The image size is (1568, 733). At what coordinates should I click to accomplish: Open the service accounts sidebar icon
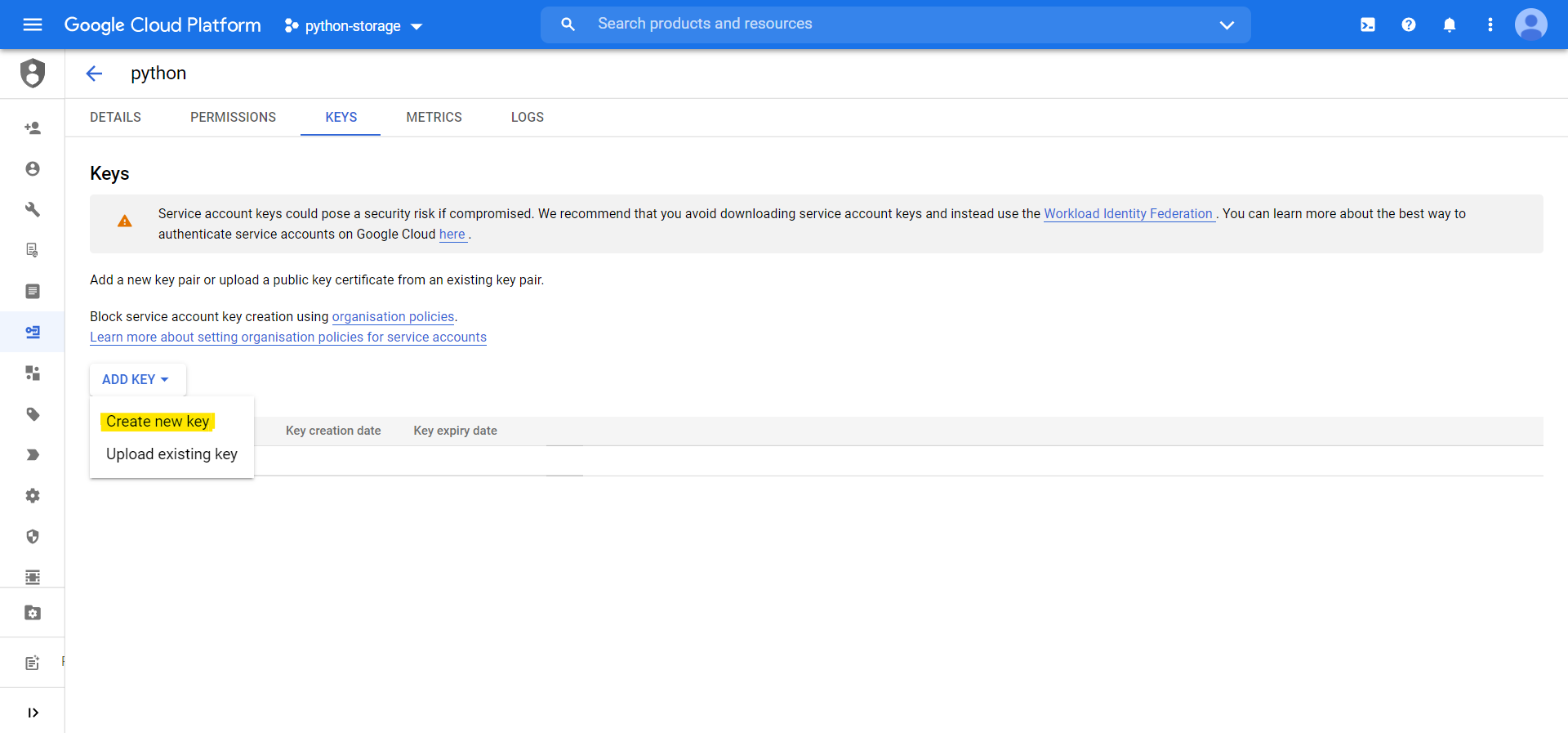pyautogui.click(x=33, y=332)
